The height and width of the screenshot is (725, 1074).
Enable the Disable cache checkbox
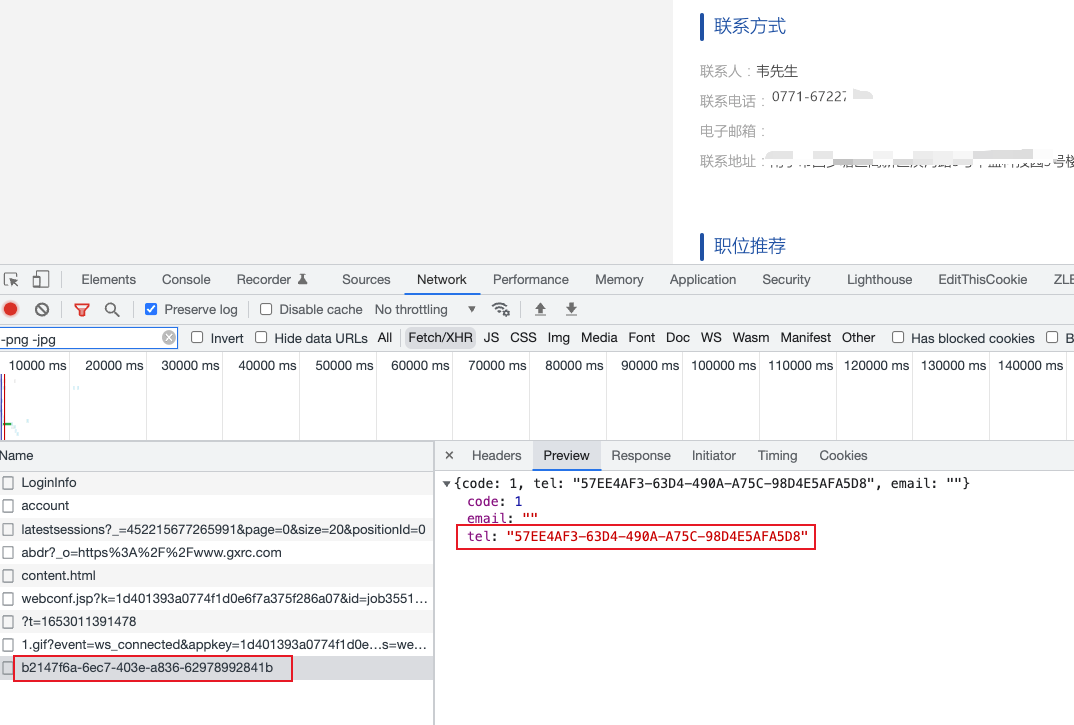[266, 310]
